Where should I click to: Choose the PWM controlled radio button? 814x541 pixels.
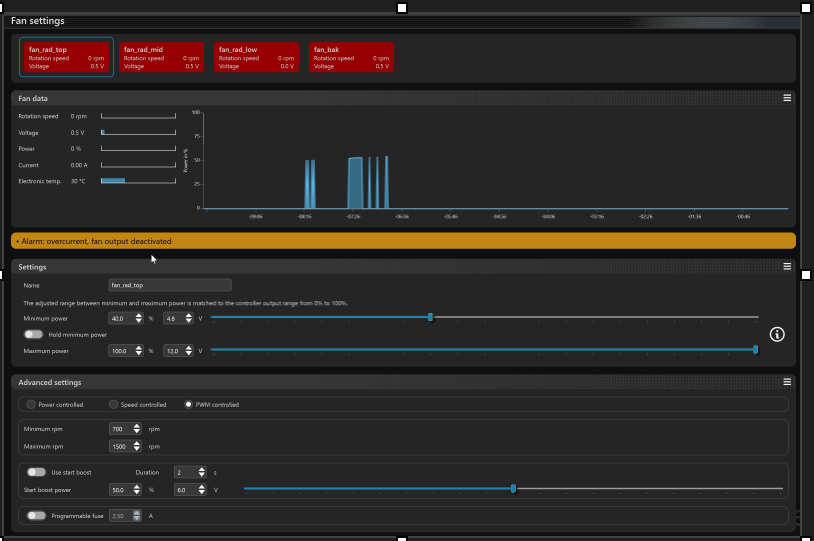coord(188,405)
